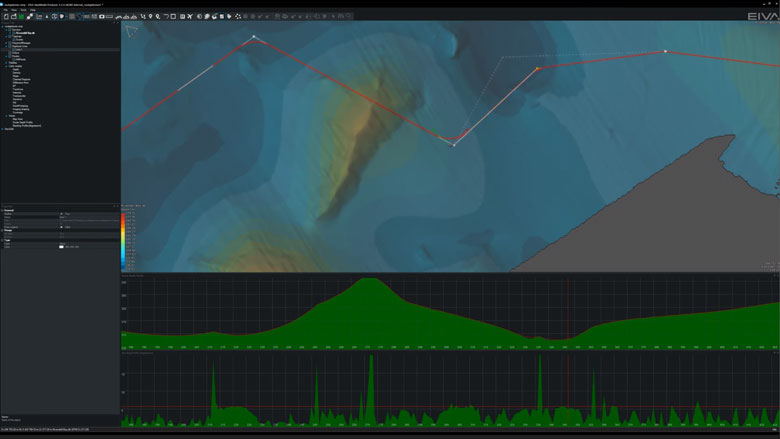Collapse the Range properties group
Viewport: 780px width, 439px height.
click(x=3, y=231)
